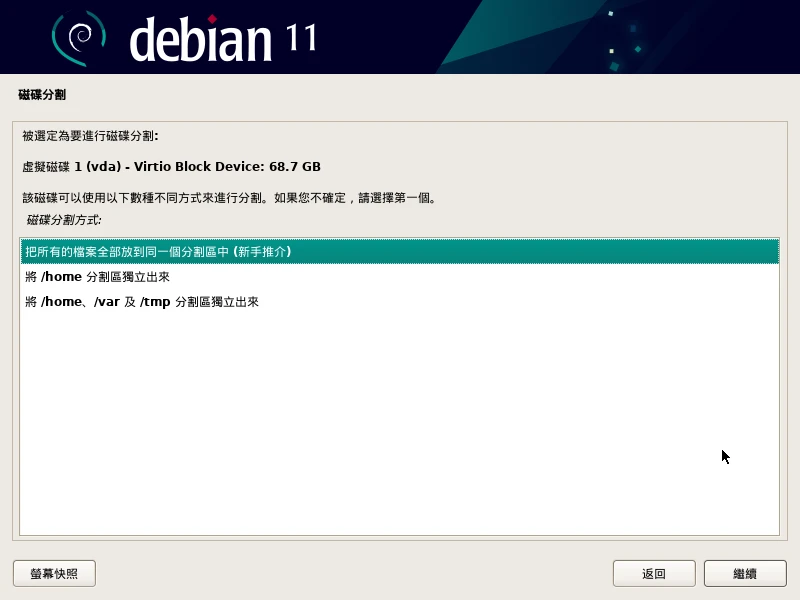Click blank area between 螢幕快照 and 返回 buttons
800x600 pixels.
(x=350, y=574)
